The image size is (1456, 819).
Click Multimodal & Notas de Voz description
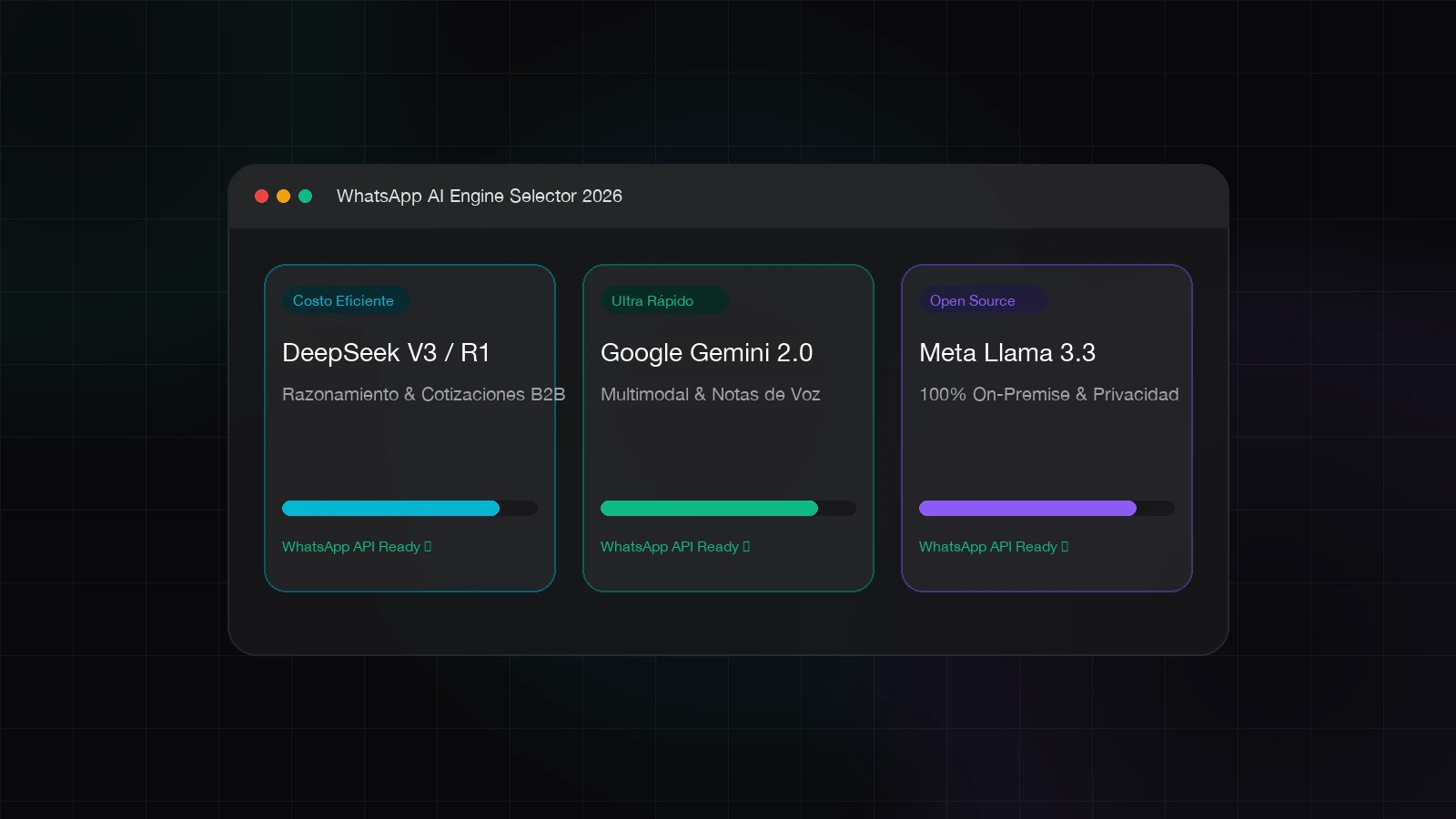[x=711, y=394]
